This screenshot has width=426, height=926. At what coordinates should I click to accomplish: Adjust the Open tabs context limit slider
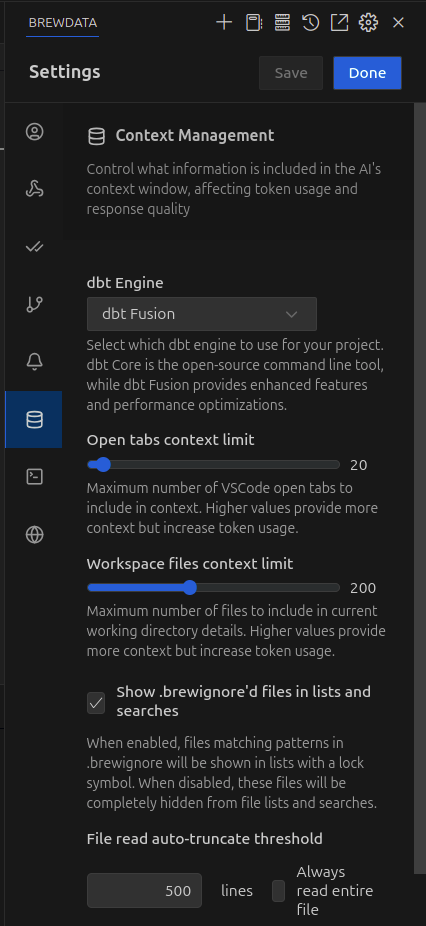[213, 465]
